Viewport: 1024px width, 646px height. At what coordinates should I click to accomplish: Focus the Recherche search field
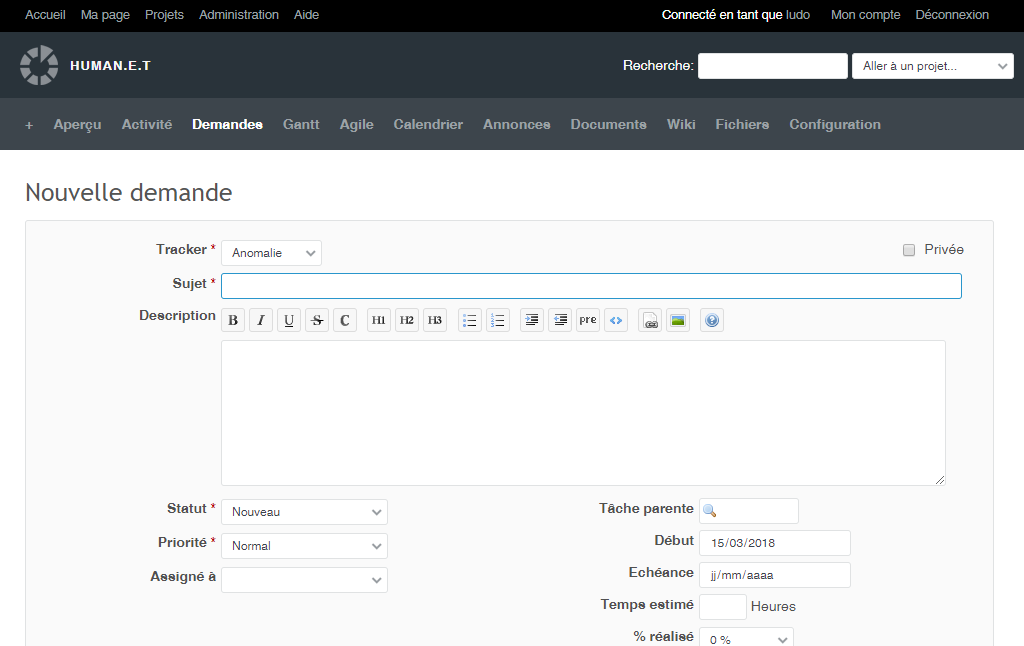[x=773, y=66]
